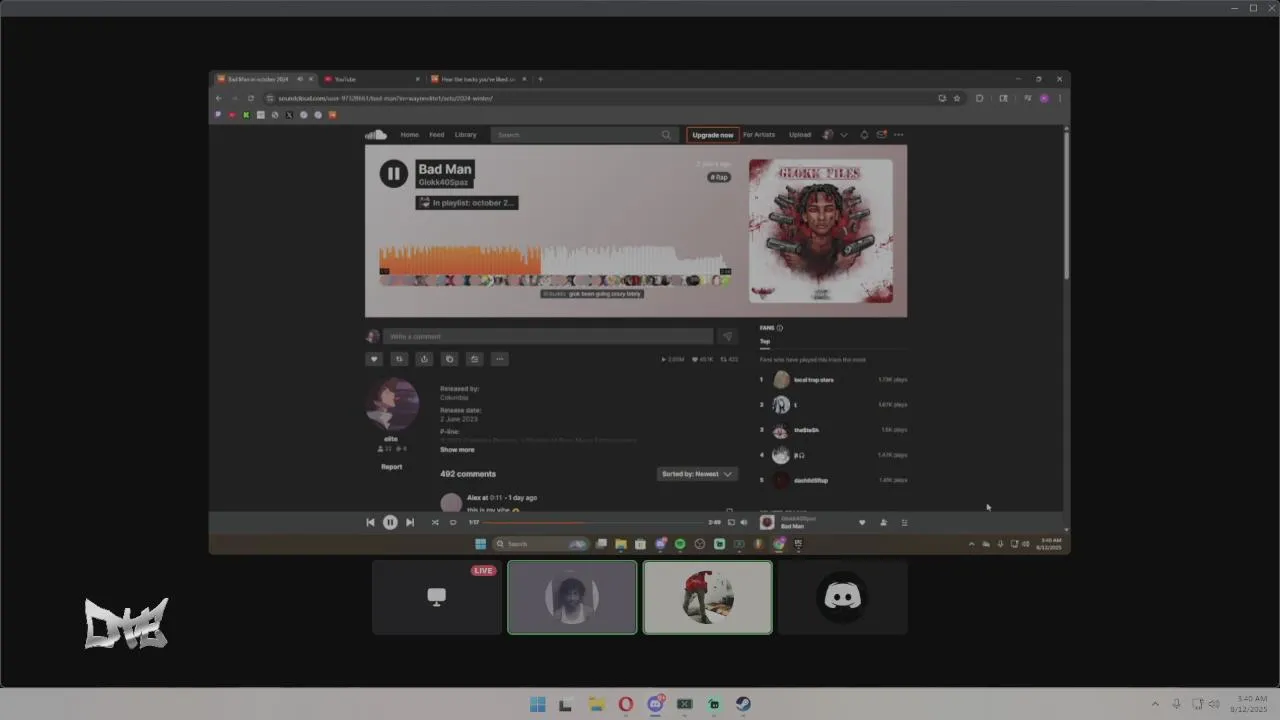Click the Upgrade now button

[713, 135]
